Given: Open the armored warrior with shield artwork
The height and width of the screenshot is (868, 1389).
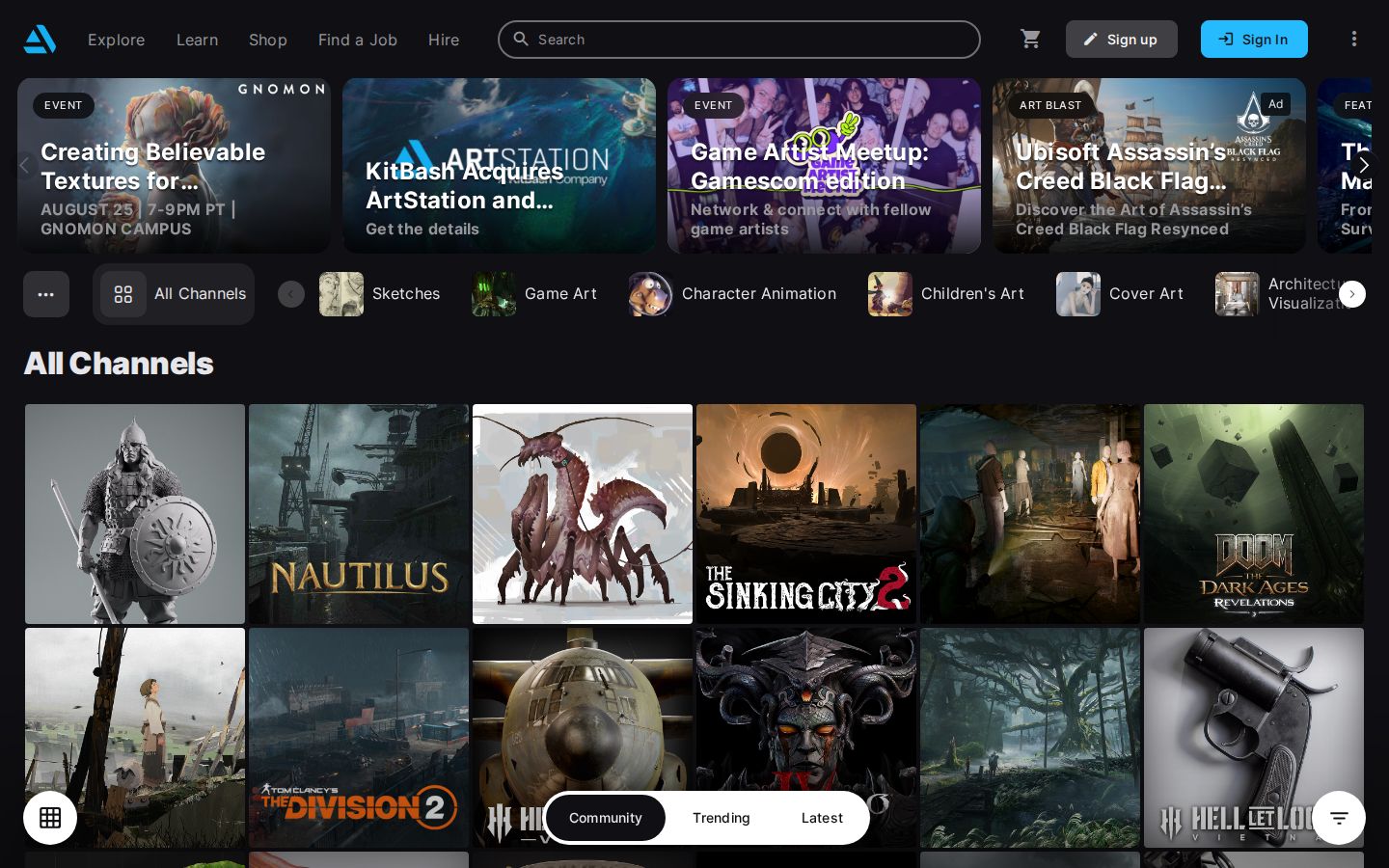Looking at the screenshot, I should coord(135,514).
